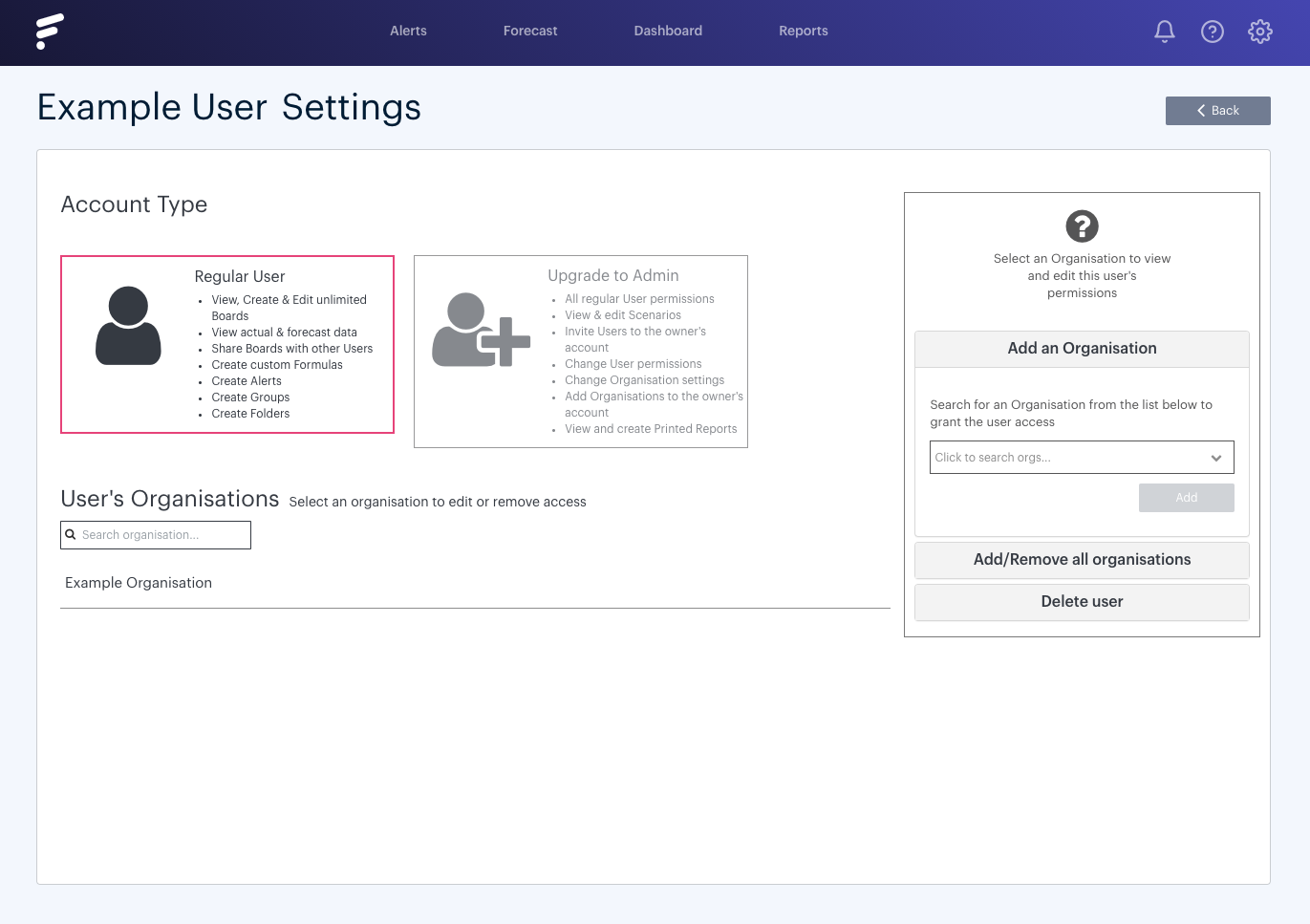Select the Upgrade to Admin card
The image size is (1310, 924).
[x=580, y=352]
